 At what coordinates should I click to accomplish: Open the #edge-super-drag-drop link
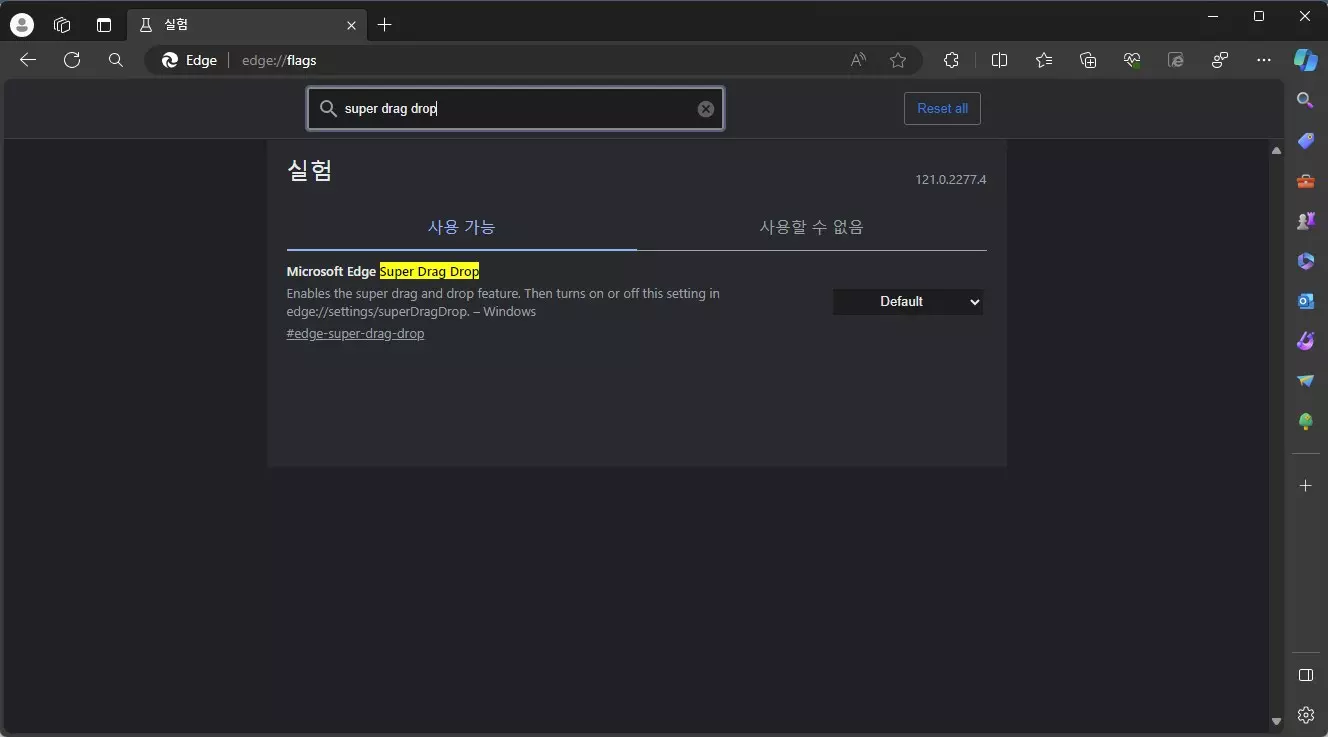[x=355, y=333]
